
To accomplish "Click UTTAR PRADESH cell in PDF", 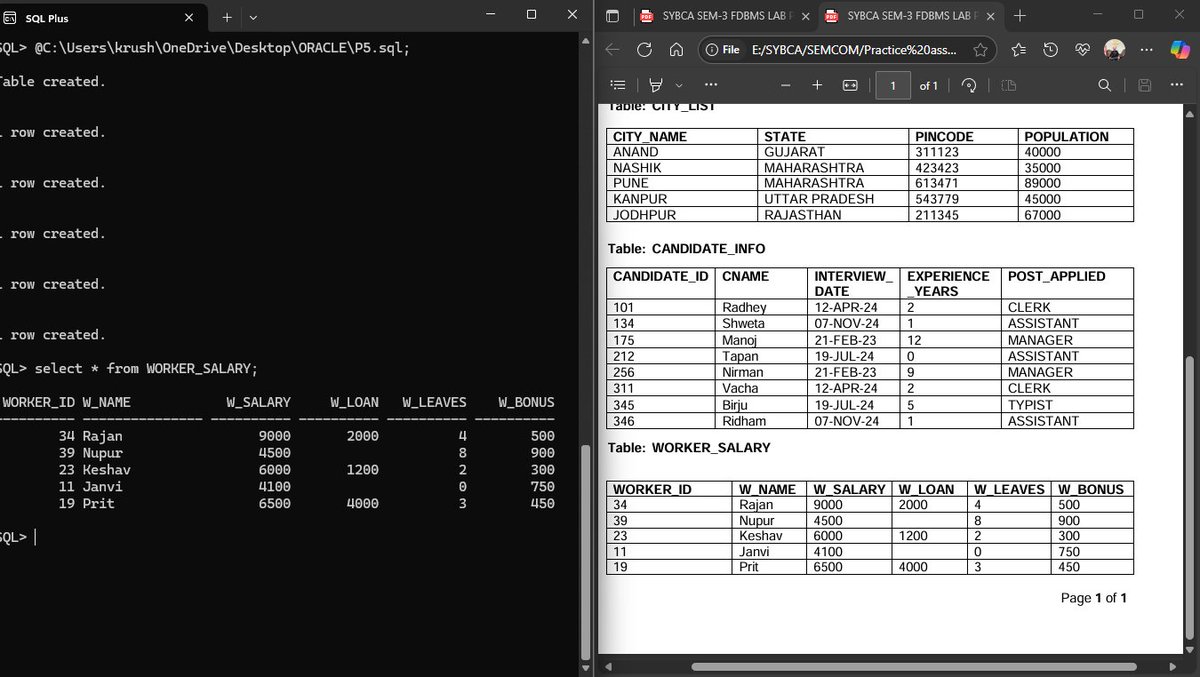I will [x=832, y=199].
